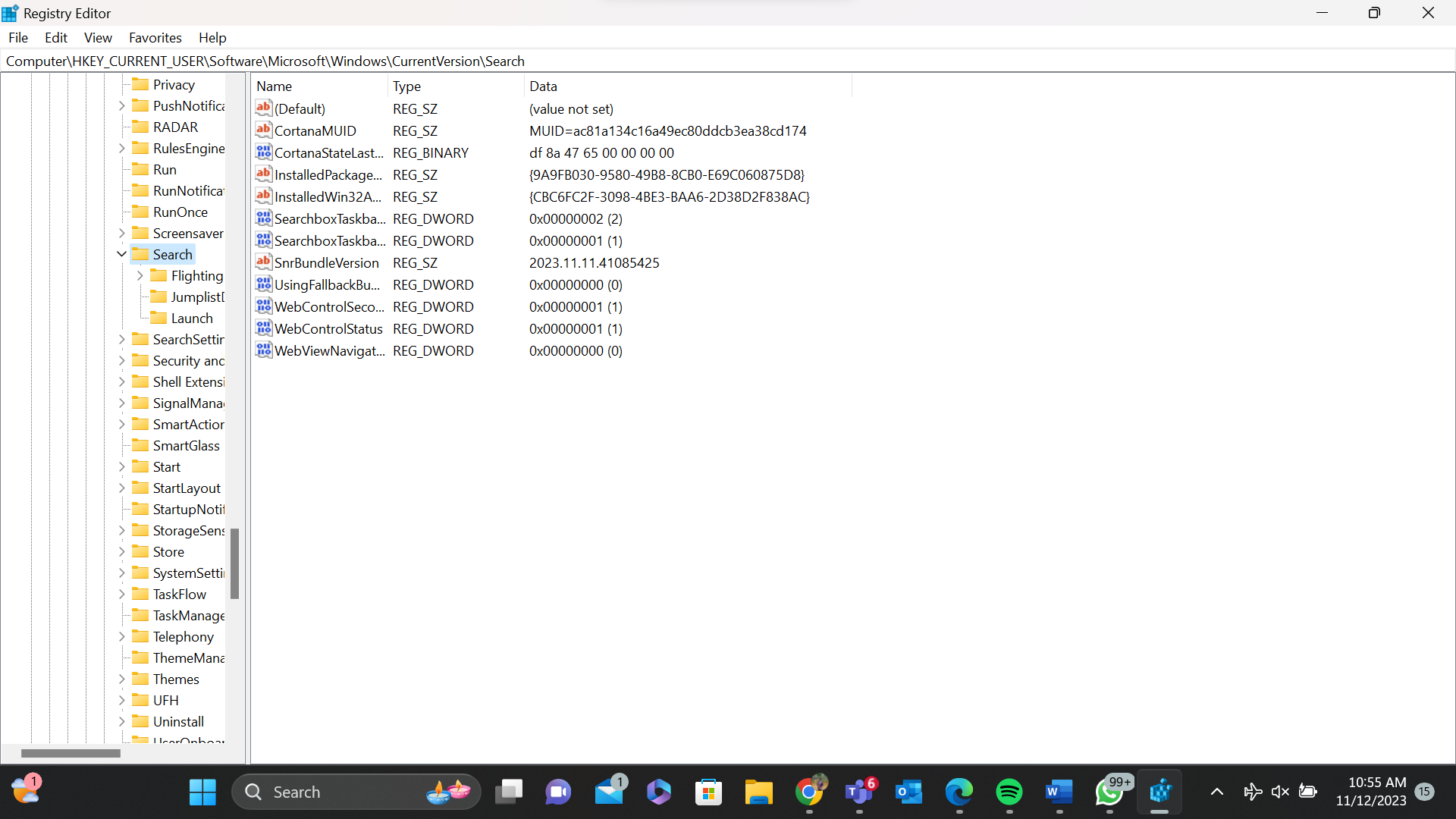Image resolution: width=1456 pixels, height=819 pixels.
Task: Open Spotify app from taskbar
Action: 1009,791
